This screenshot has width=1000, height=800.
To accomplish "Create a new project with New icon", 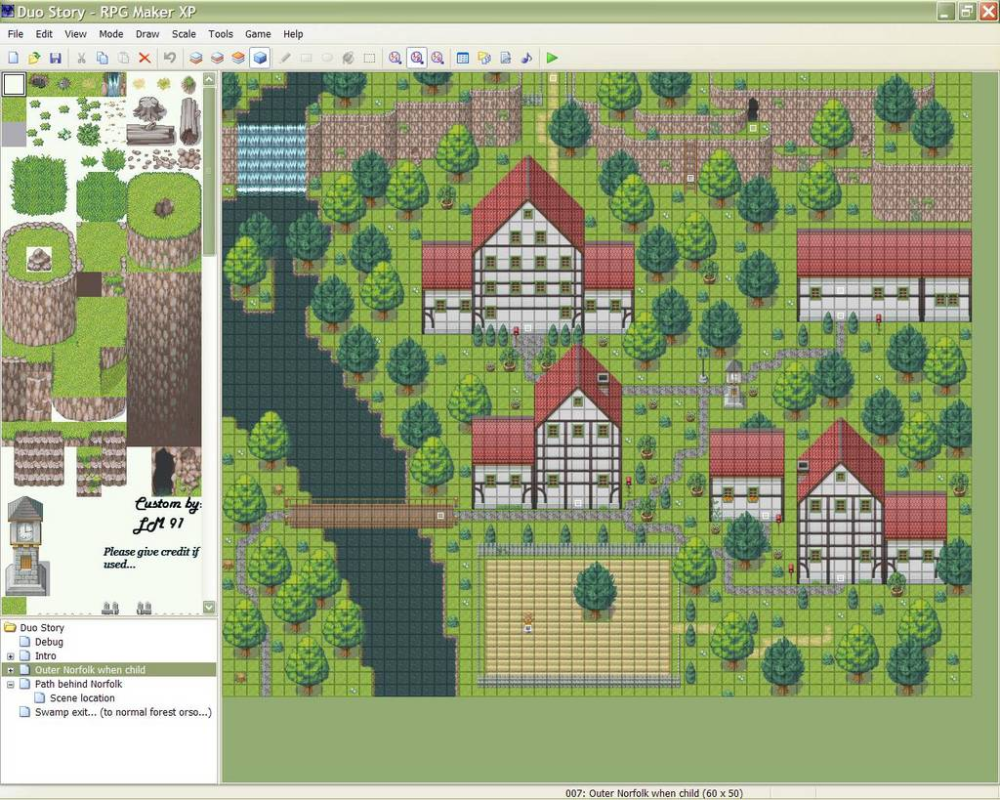I will click(13, 58).
